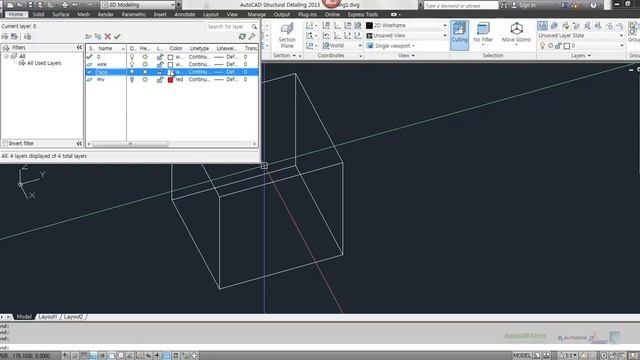
Task: Open the 2D Wireframe visual style dropdown
Action: click(x=445, y=25)
